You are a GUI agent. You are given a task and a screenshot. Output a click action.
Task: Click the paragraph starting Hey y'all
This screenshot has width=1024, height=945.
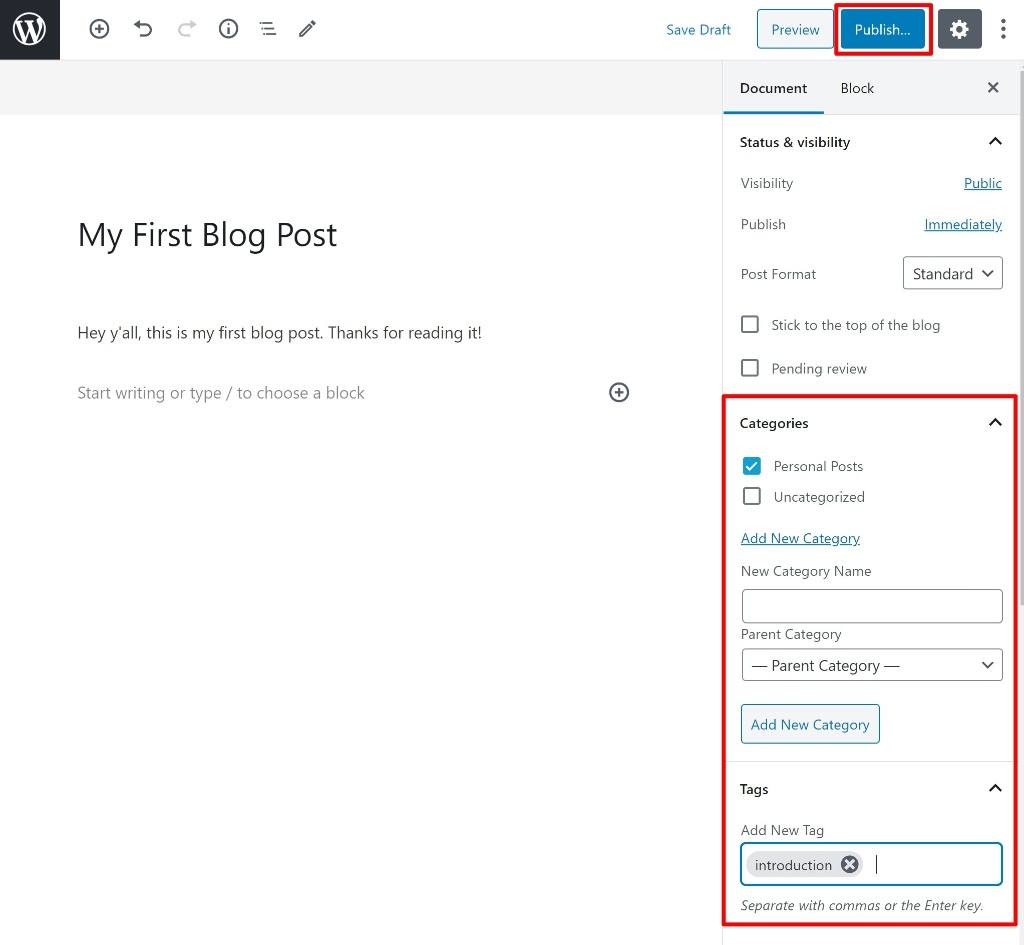click(x=280, y=333)
